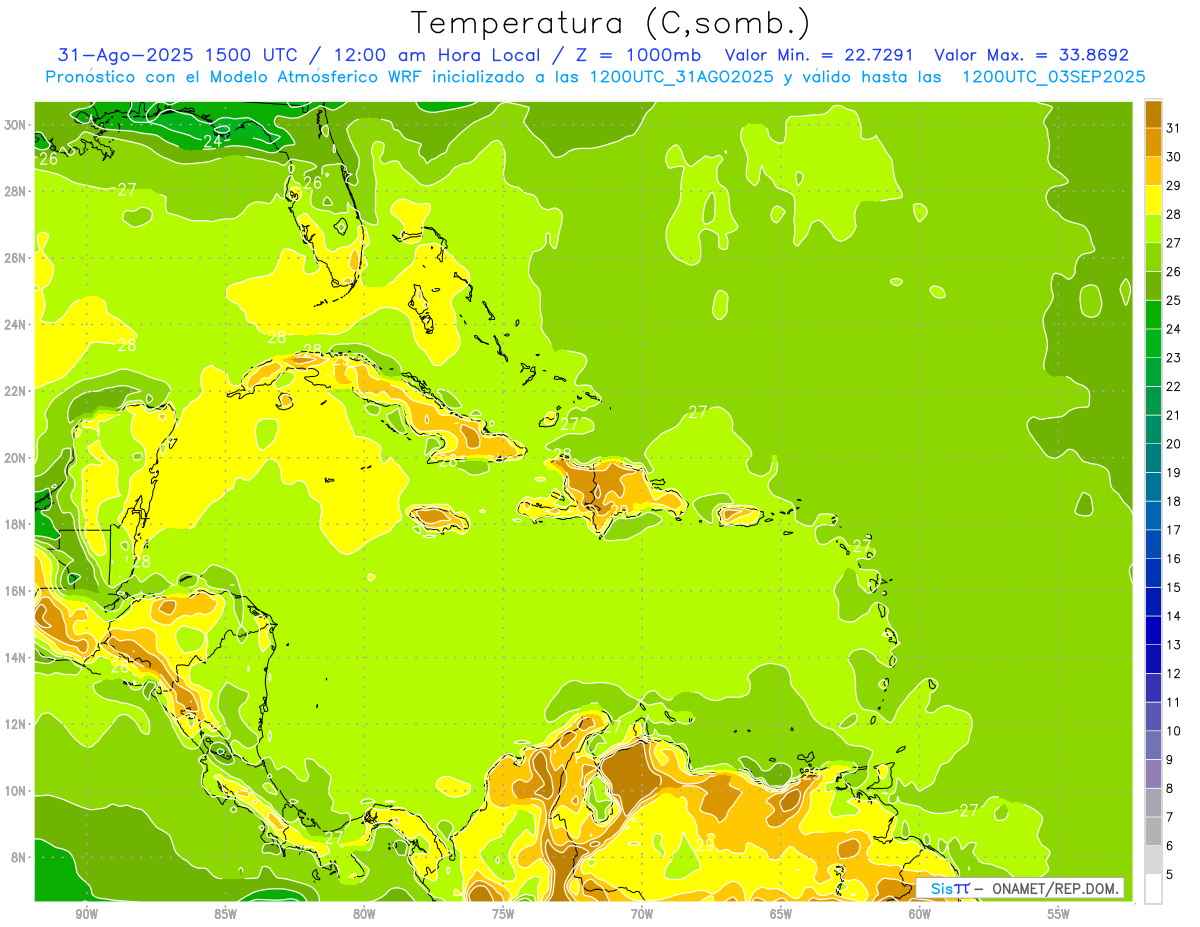Click the 8N latitude label
This screenshot has width=1200, height=927.
click(20, 857)
